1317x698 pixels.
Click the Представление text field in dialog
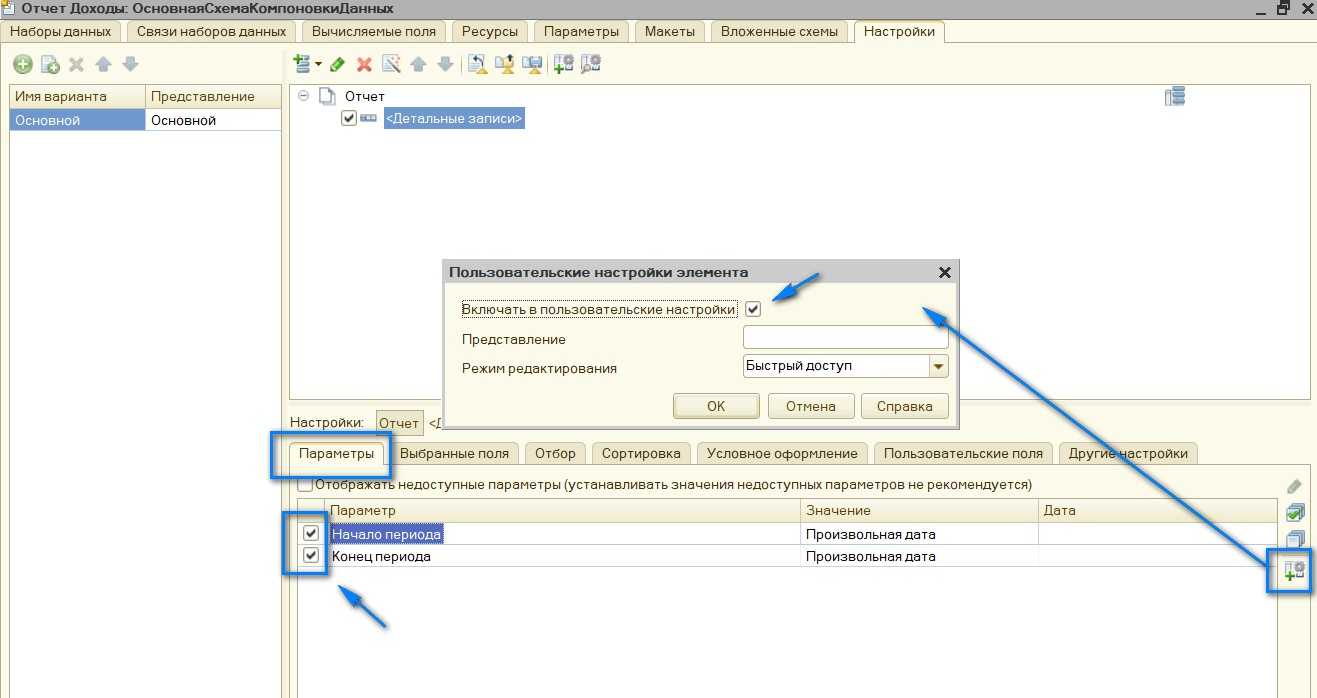pyautogui.click(x=845, y=338)
